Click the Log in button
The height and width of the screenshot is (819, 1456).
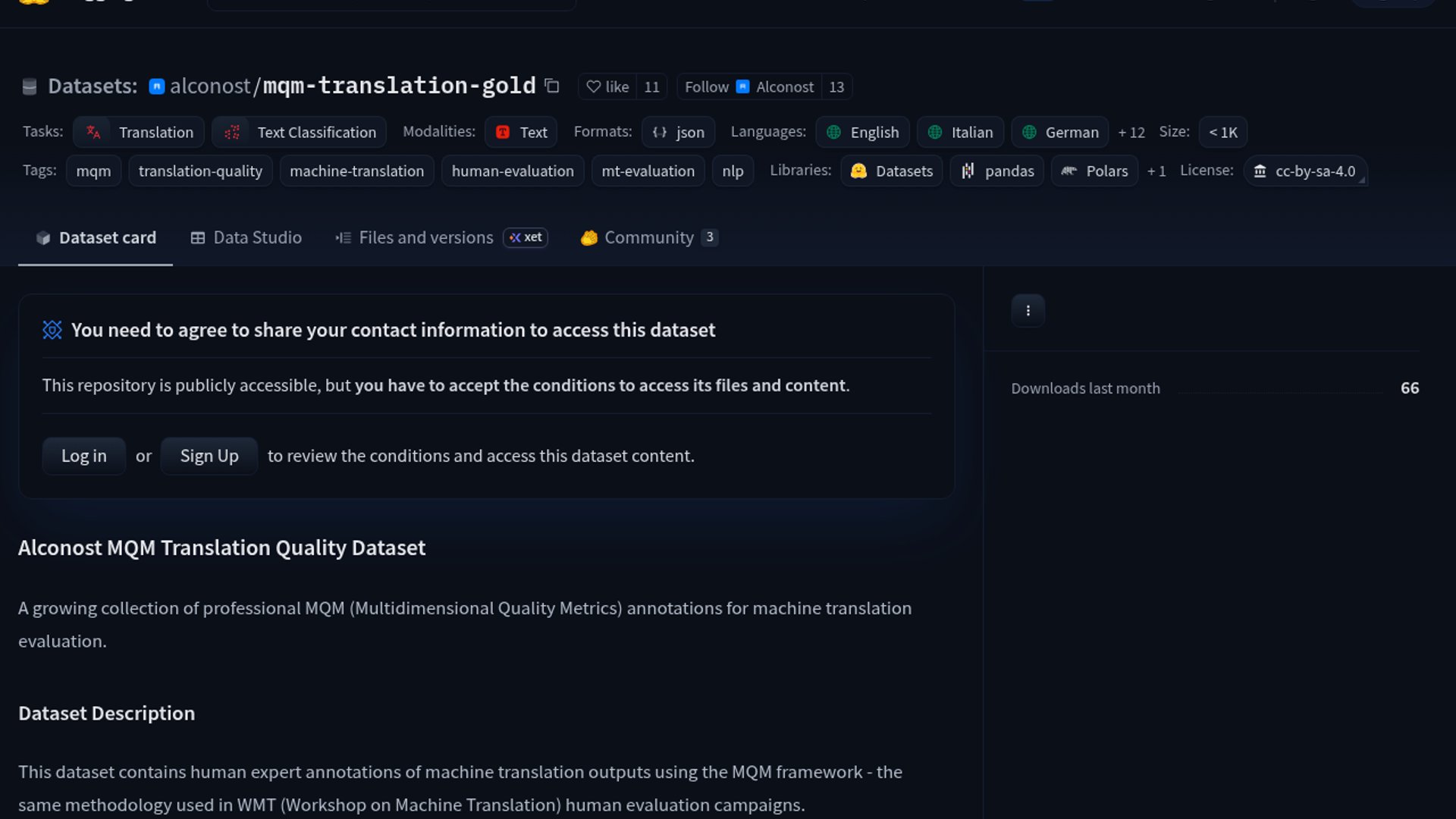83,456
